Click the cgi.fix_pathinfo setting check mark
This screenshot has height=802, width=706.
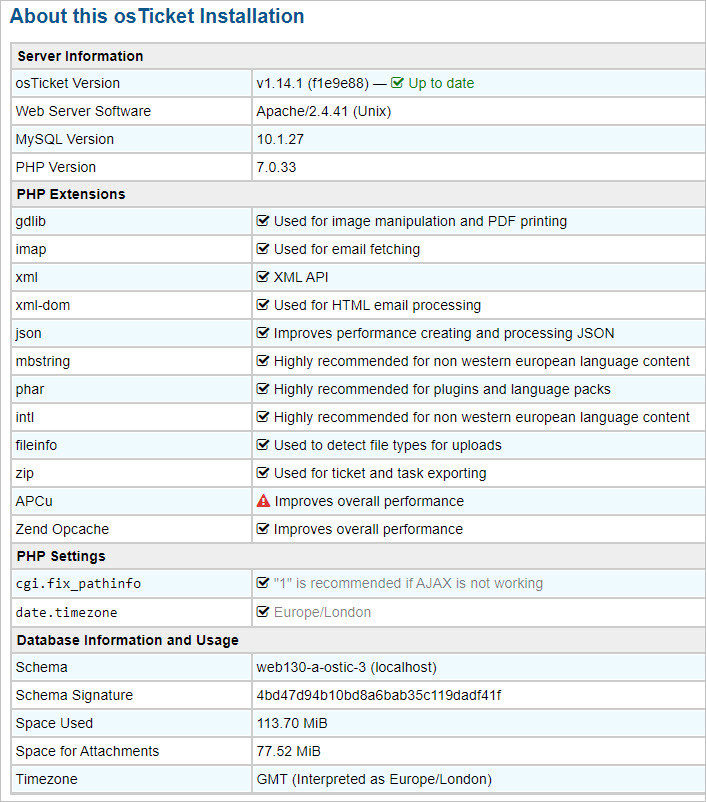(263, 583)
